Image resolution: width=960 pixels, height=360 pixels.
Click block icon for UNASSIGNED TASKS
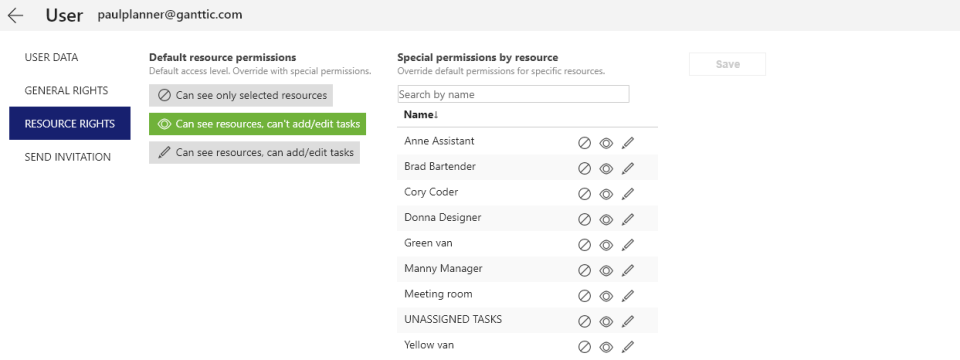[x=584, y=321]
